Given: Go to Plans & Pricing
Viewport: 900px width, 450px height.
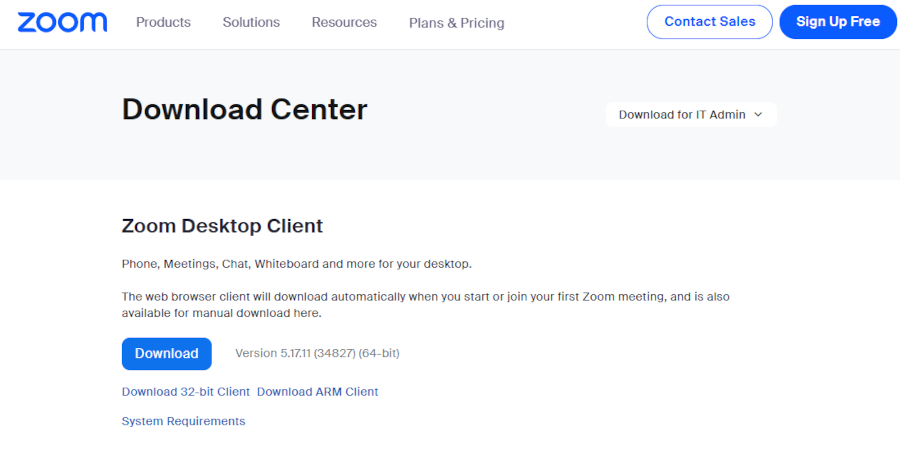Looking at the screenshot, I should pos(456,23).
